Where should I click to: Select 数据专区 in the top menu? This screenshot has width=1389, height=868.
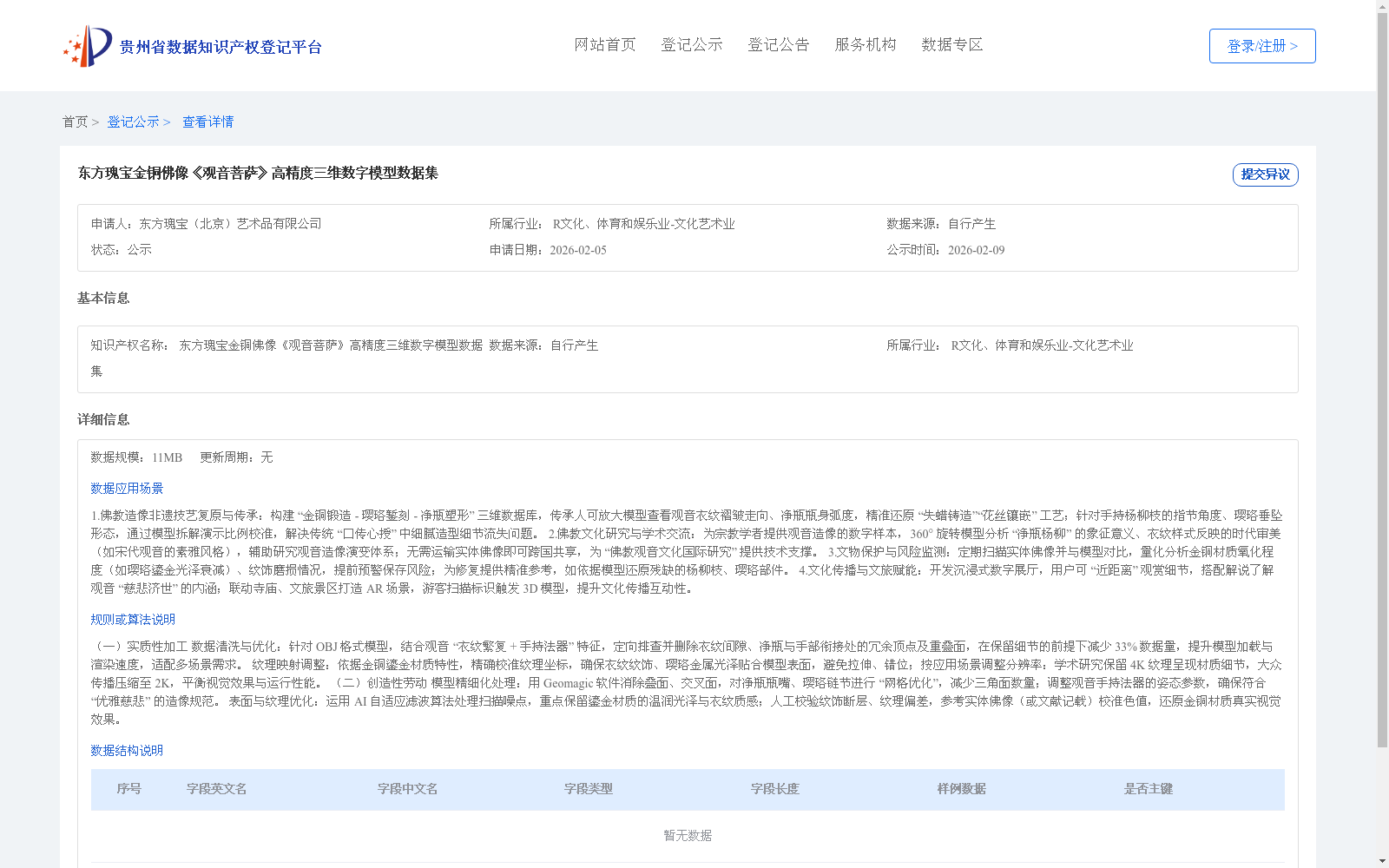click(952, 44)
